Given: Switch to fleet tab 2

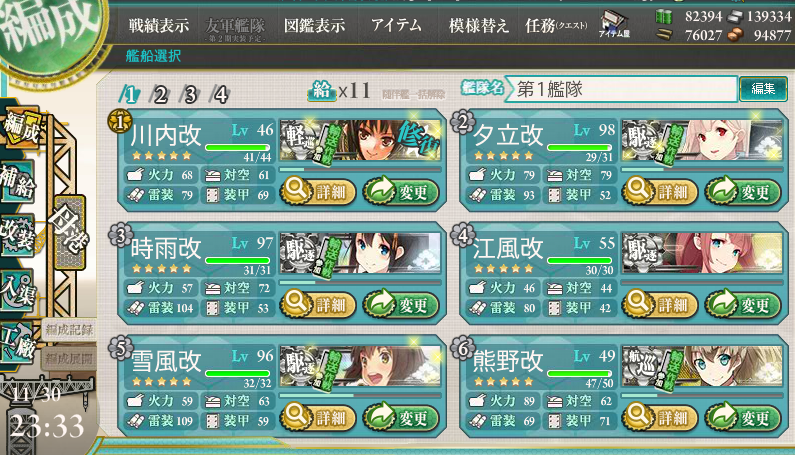Looking at the screenshot, I should click(160, 94).
